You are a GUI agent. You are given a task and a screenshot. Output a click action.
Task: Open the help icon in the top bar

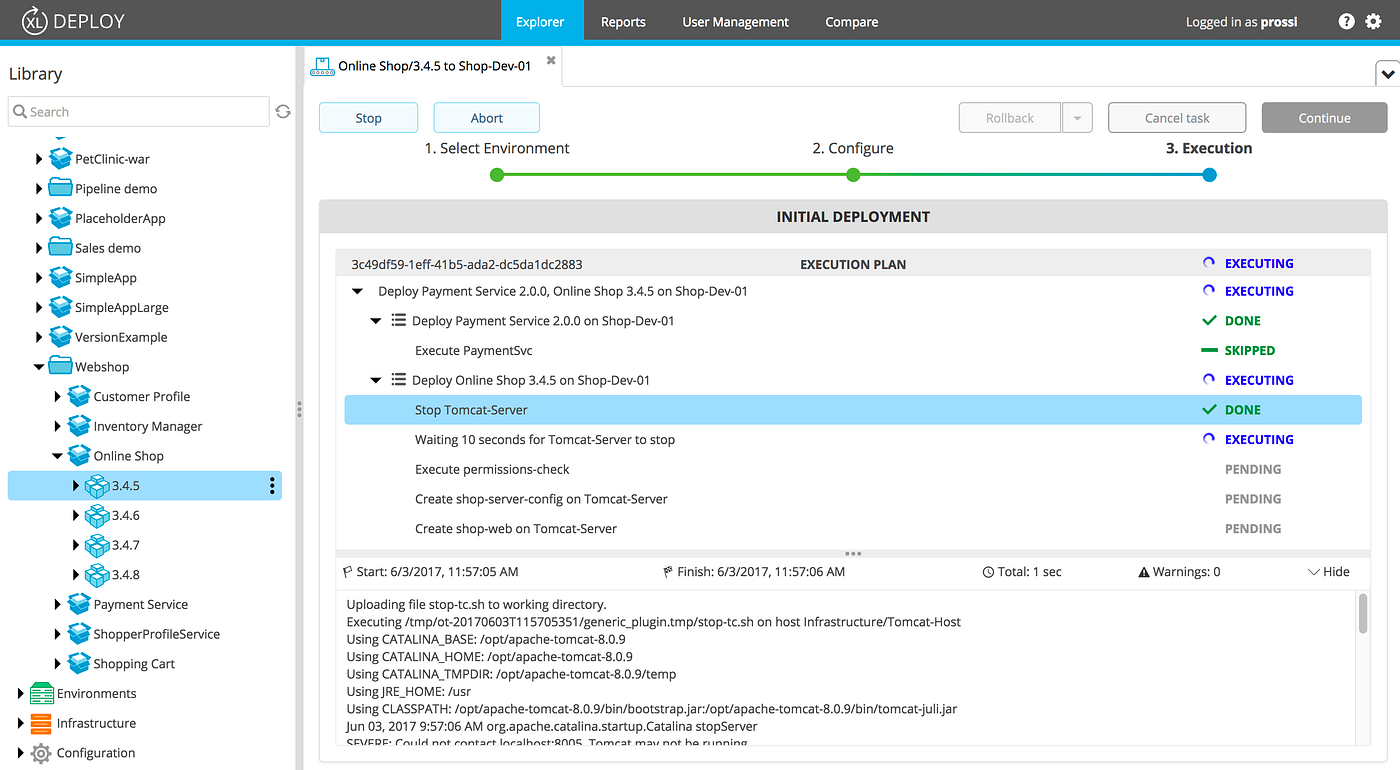1346,20
